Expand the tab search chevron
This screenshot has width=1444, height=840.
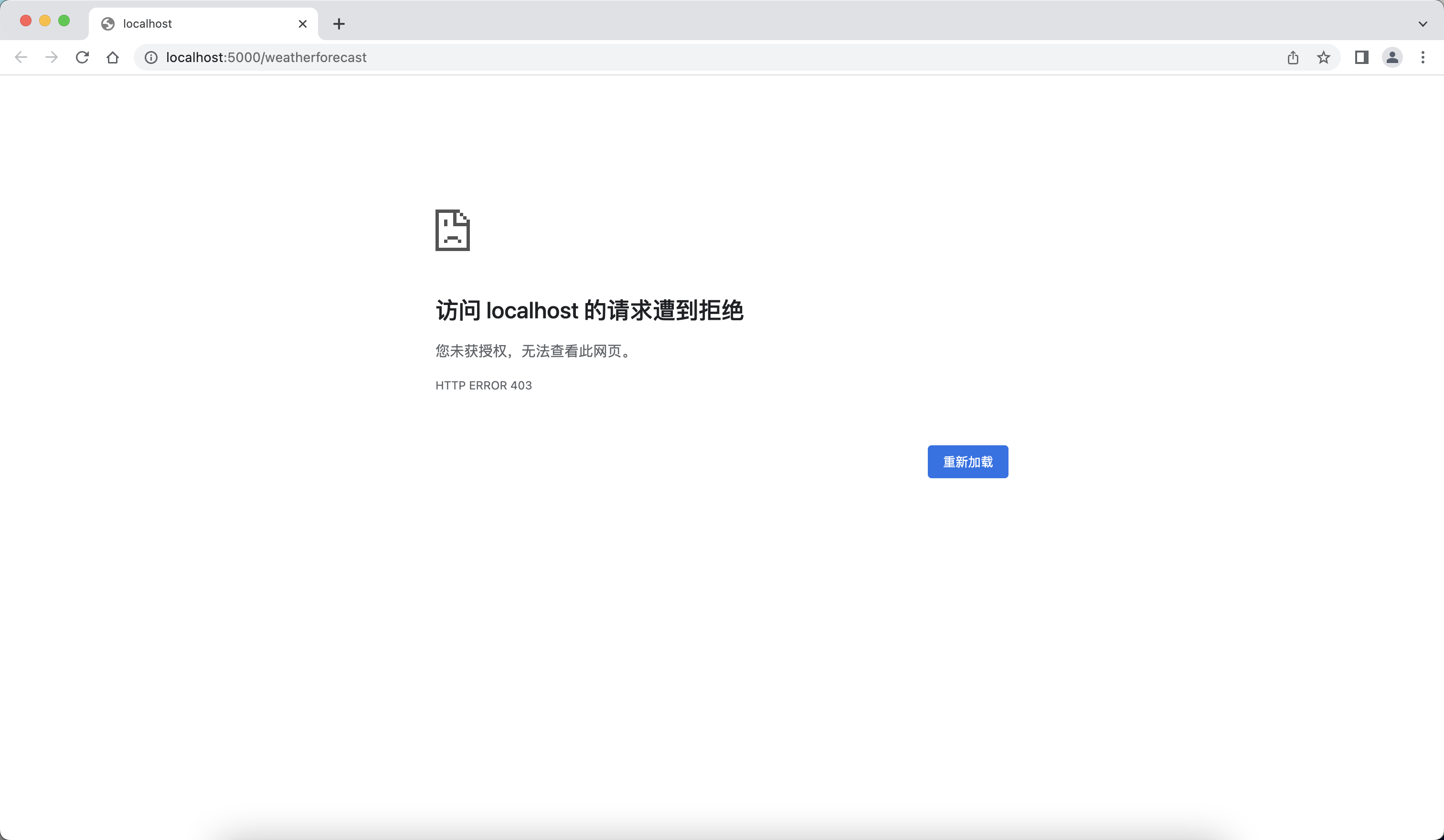click(x=1423, y=24)
